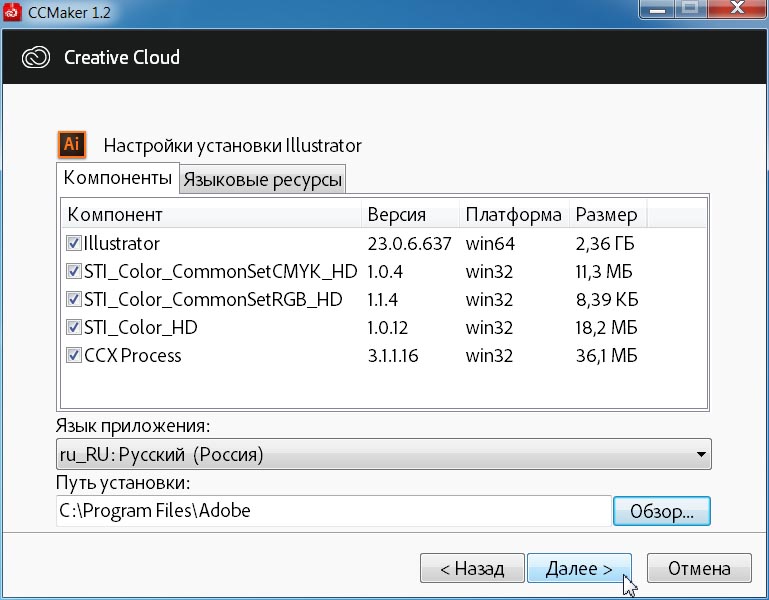Select the STI_Color_HD row label
The image size is (769, 600).
coord(141,327)
